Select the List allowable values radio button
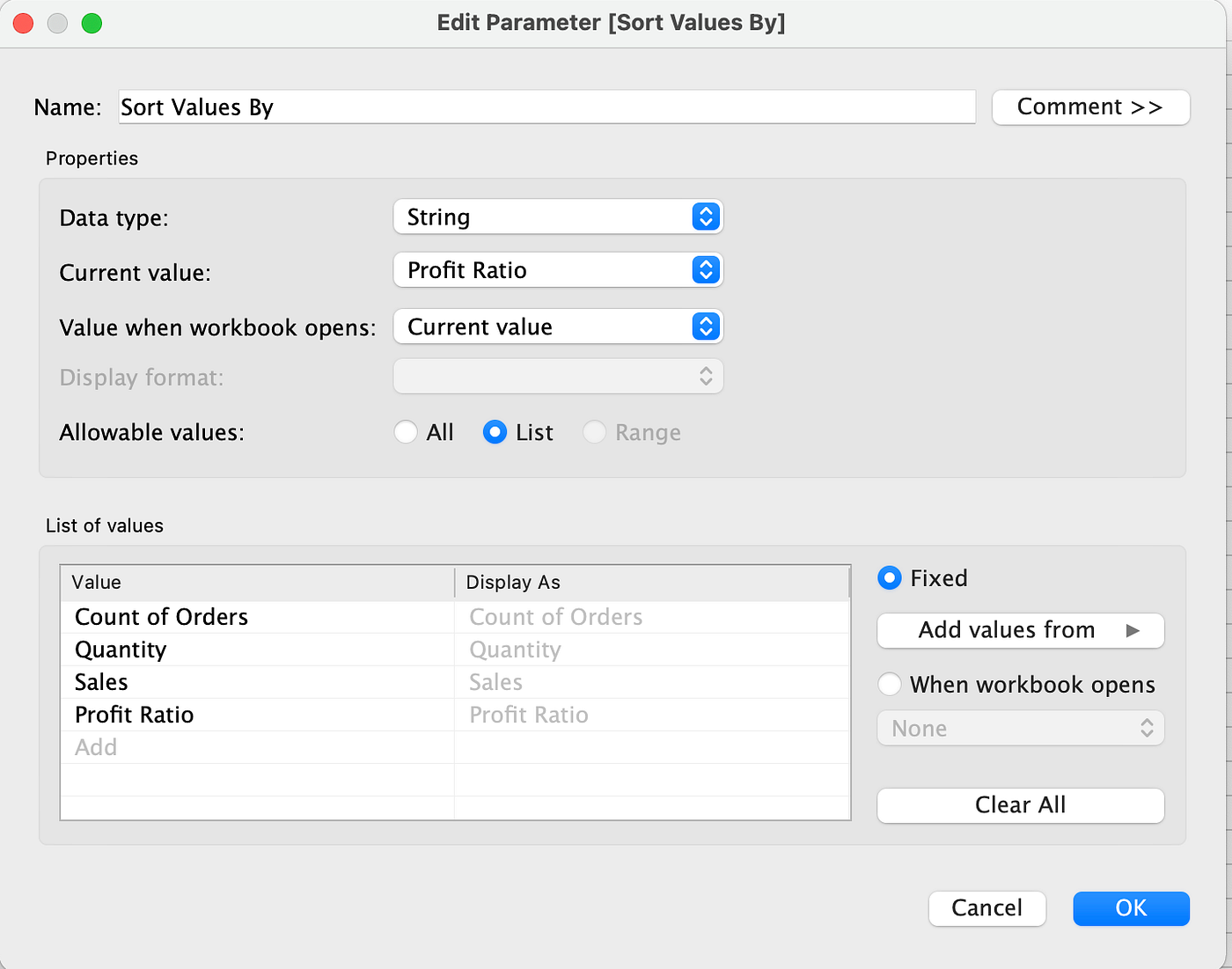 (x=495, y=432)
